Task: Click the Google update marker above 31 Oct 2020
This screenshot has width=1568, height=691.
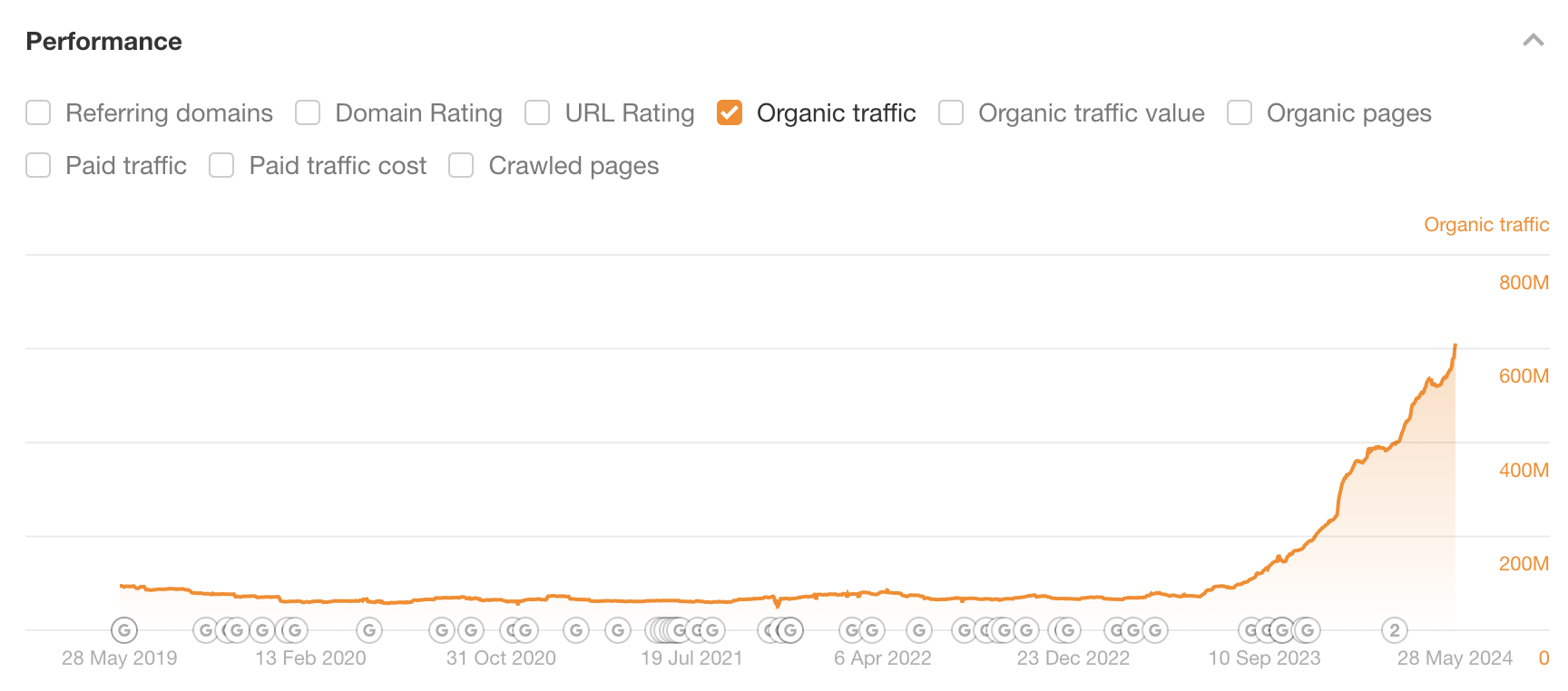Action: point(470,629)
